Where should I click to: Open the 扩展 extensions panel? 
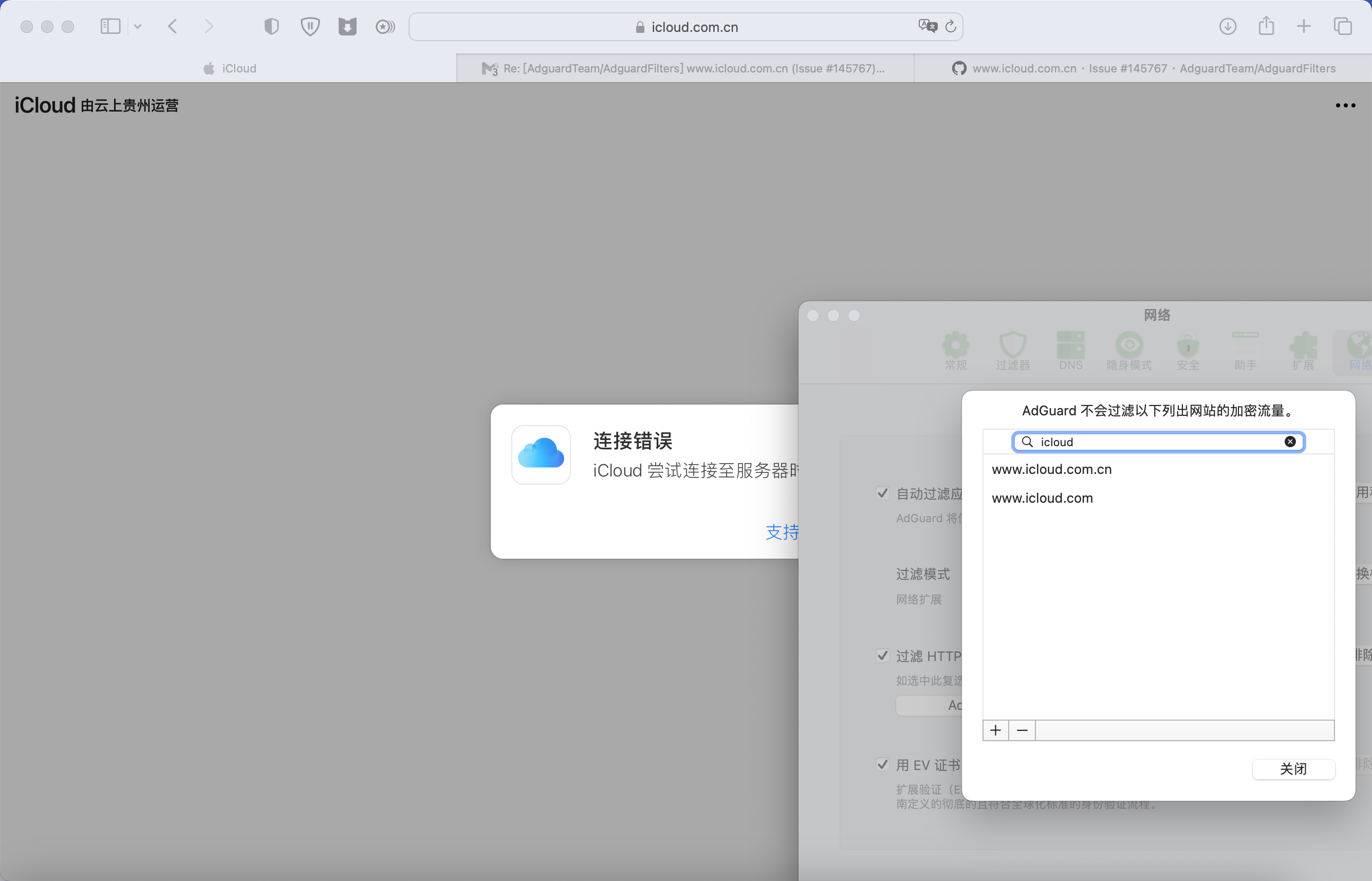coord(1304,350)
